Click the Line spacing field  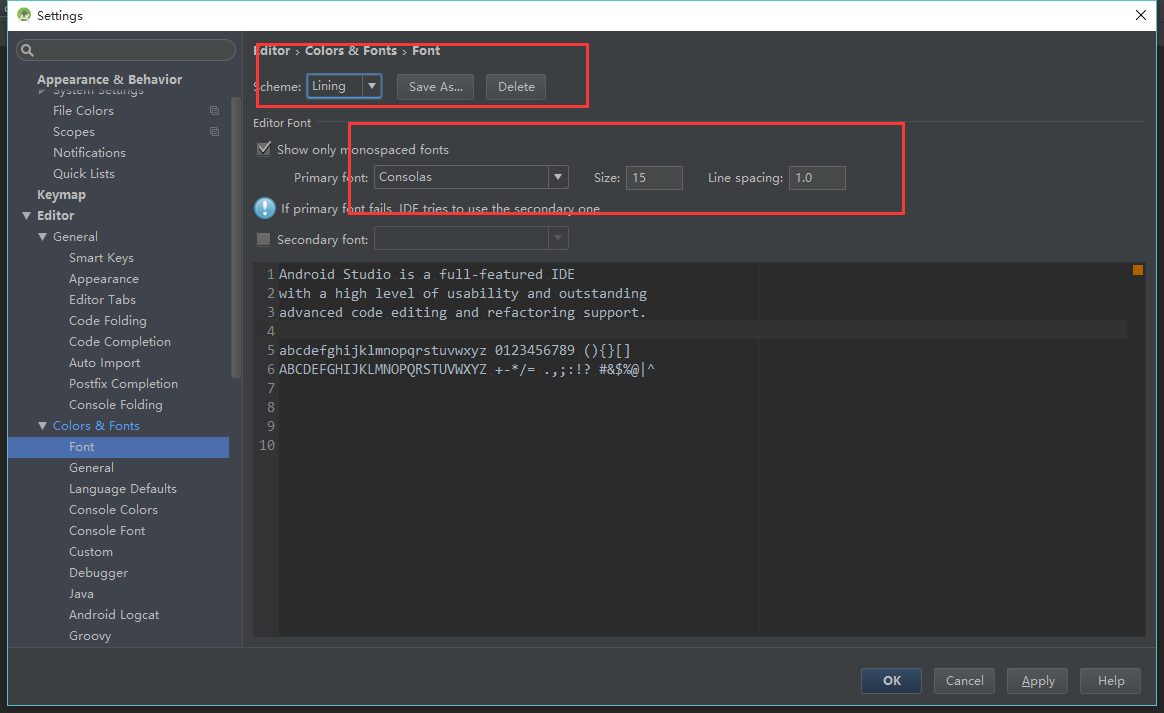click(x=817, y=178)
